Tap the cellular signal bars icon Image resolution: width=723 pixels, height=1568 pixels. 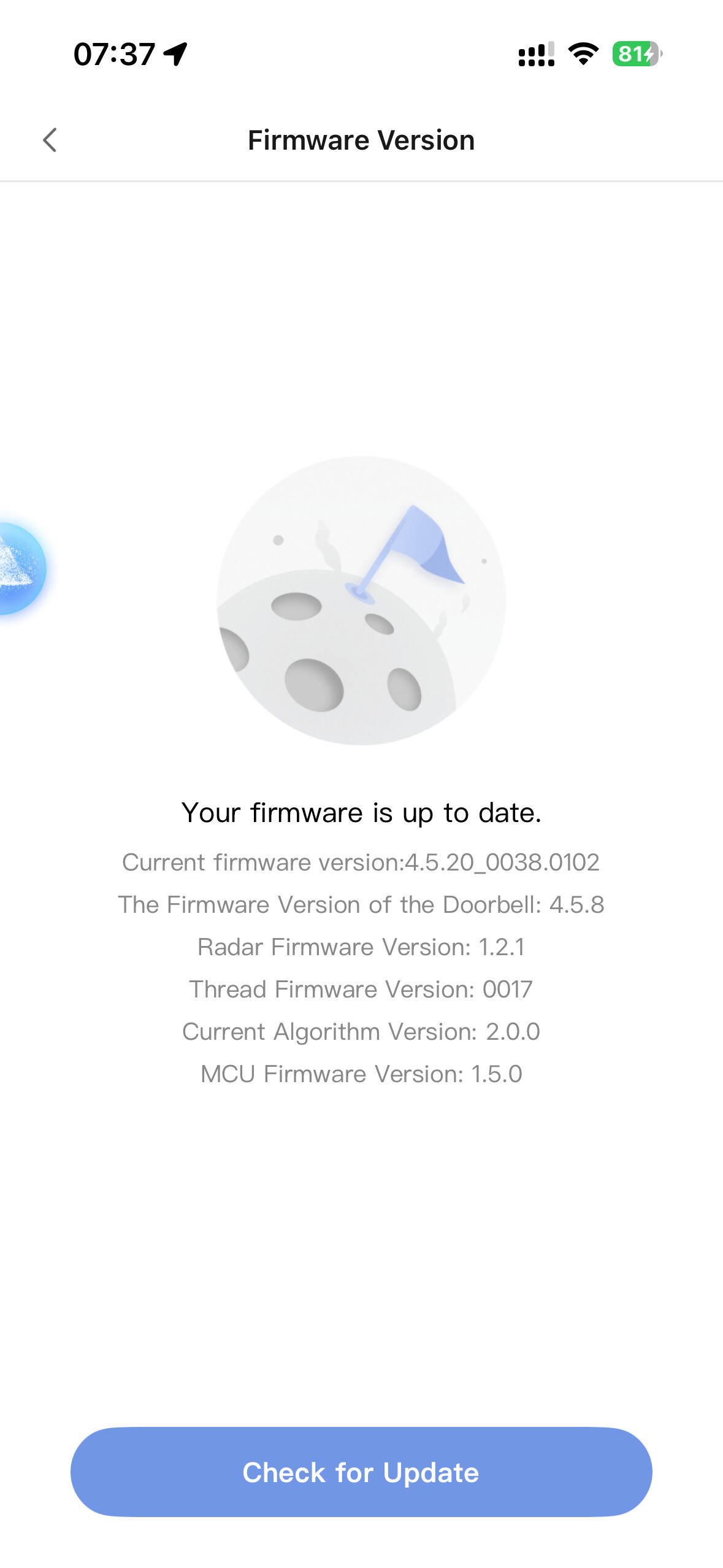tap(536, 54)
